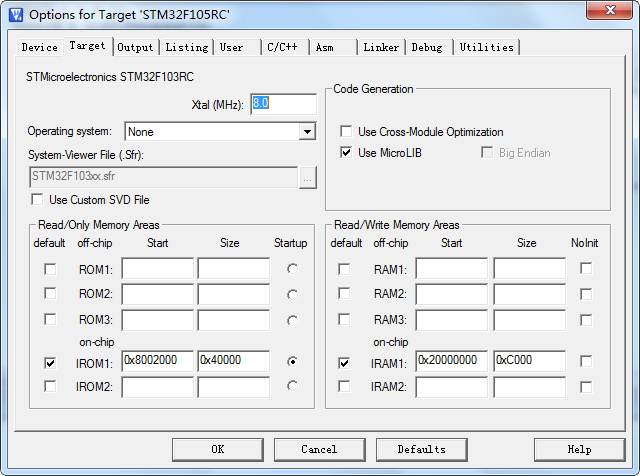
Task: Select ROM2 Startup radio button
Action: pos(292,294)
